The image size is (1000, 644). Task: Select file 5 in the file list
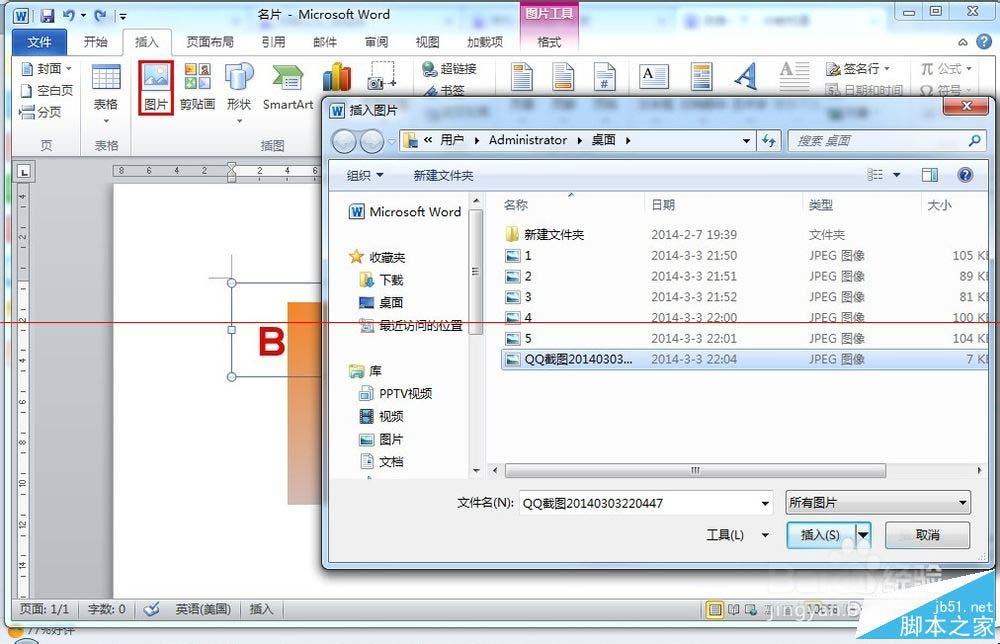pyautogui.click(x=528, y=338)
